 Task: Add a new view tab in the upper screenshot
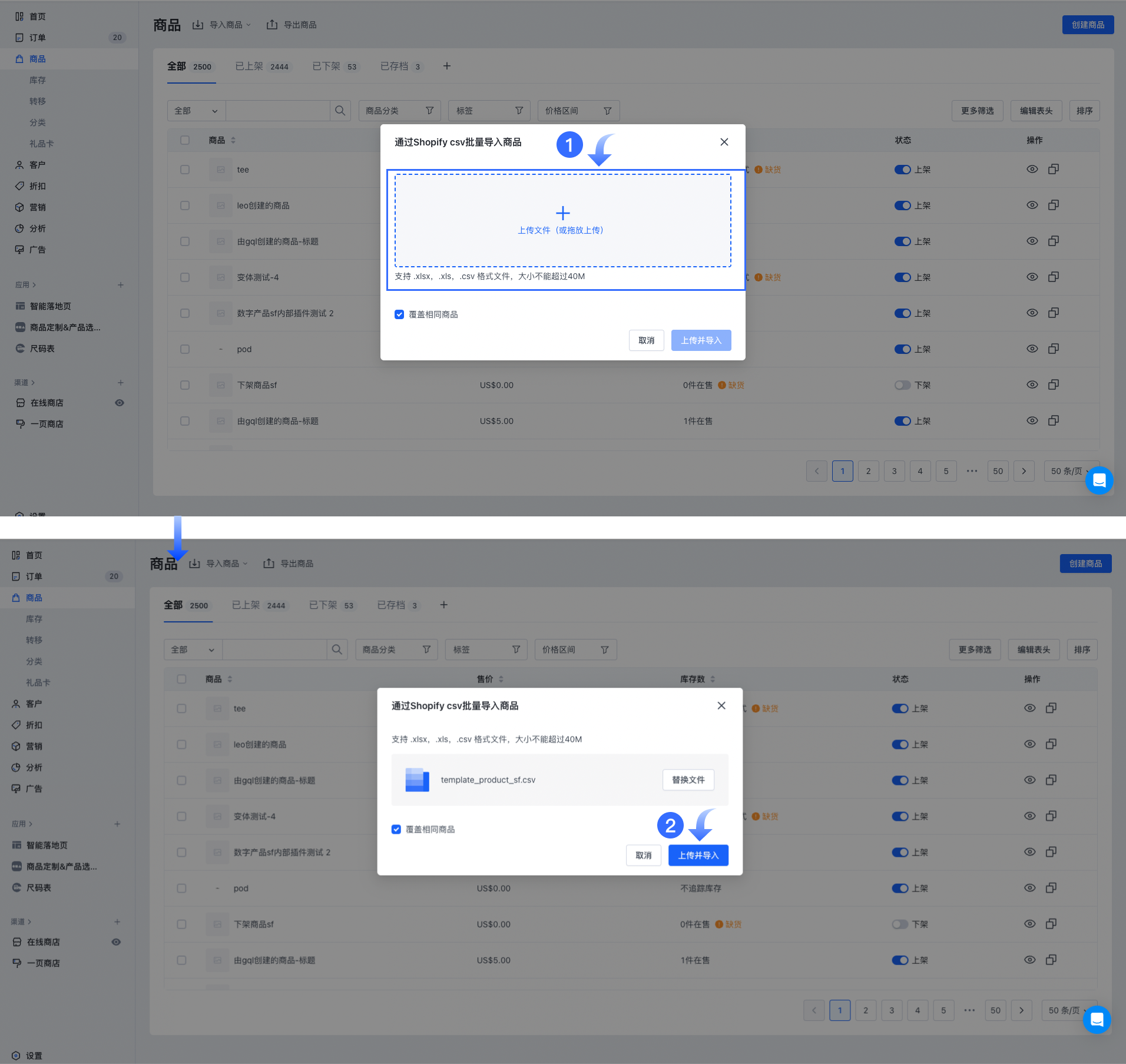click(447, 66)
